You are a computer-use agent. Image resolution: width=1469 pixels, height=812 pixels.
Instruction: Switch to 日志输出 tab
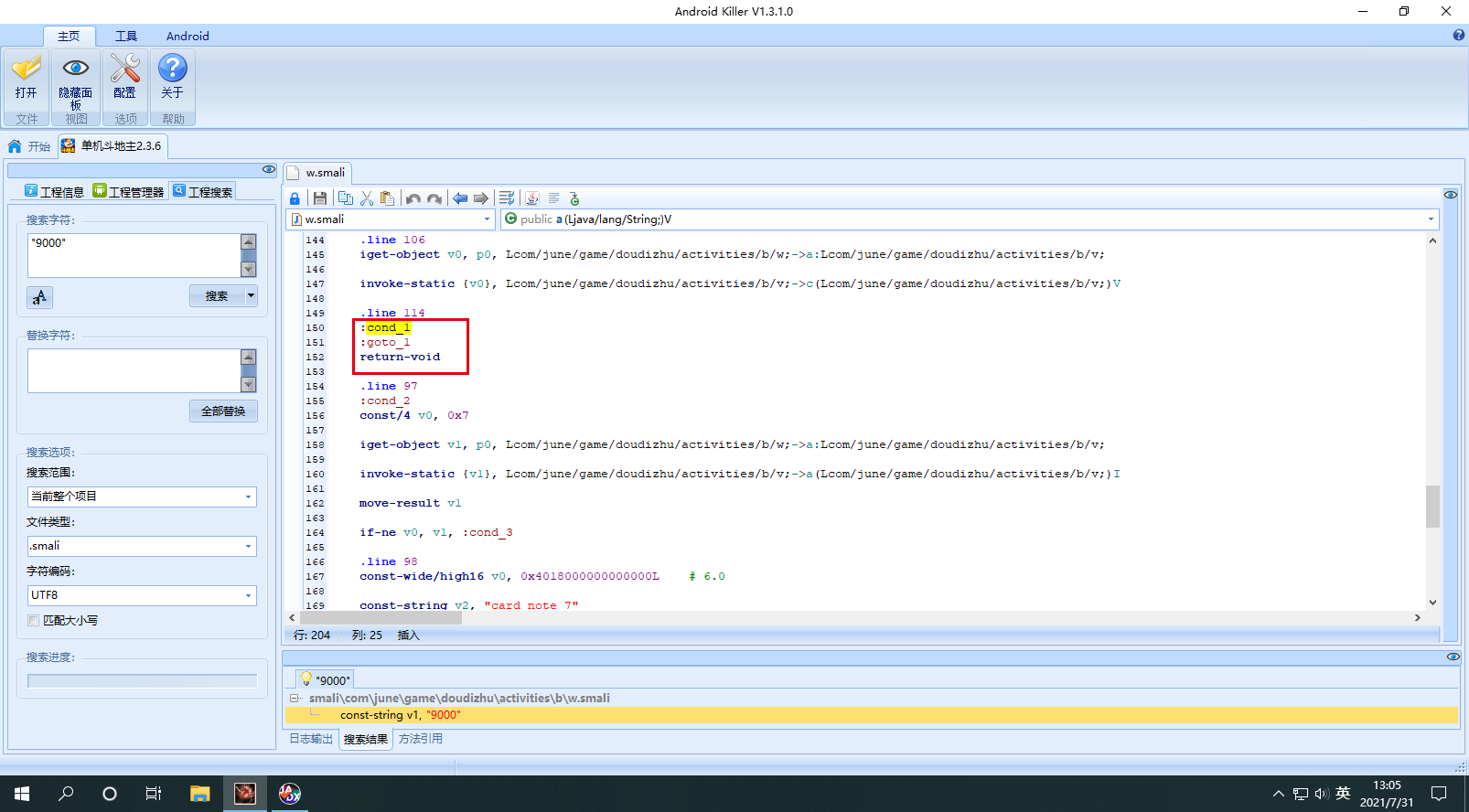[x=311, y=739]
